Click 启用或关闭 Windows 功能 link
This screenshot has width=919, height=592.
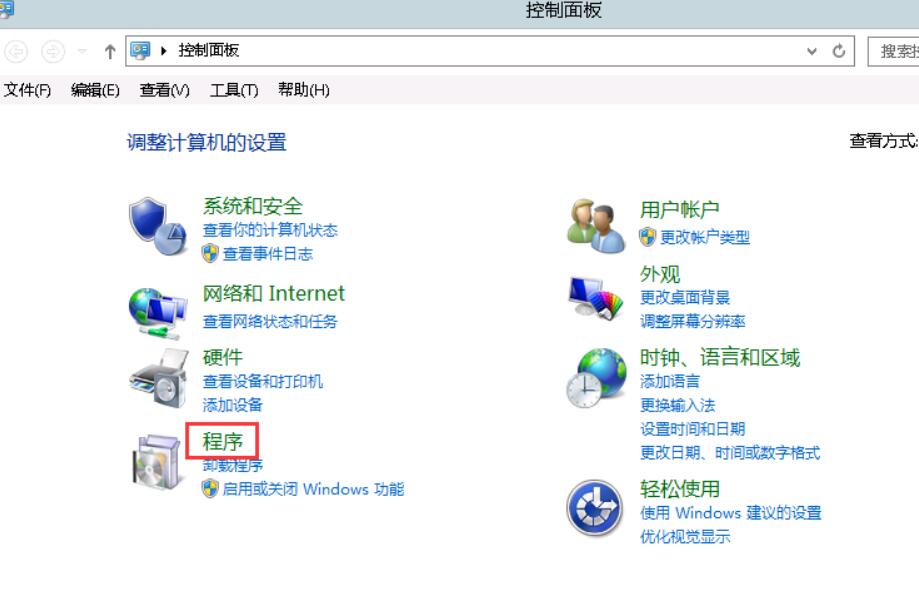pos(314,489)
